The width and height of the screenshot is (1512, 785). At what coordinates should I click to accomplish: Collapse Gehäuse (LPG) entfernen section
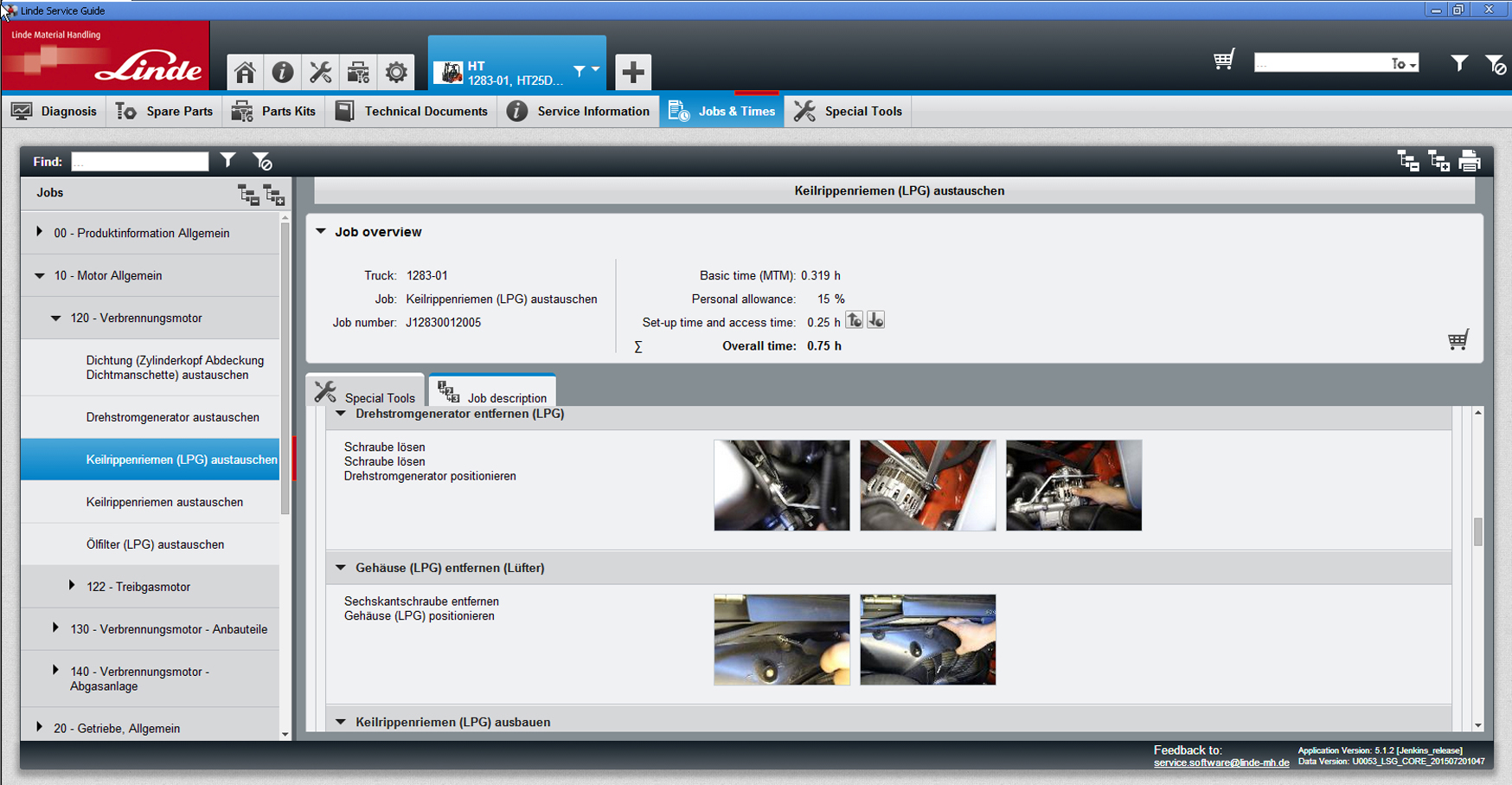341,568
